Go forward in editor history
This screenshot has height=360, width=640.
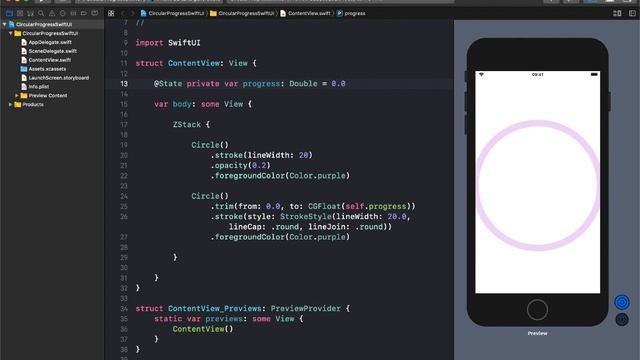click(132, 13)
